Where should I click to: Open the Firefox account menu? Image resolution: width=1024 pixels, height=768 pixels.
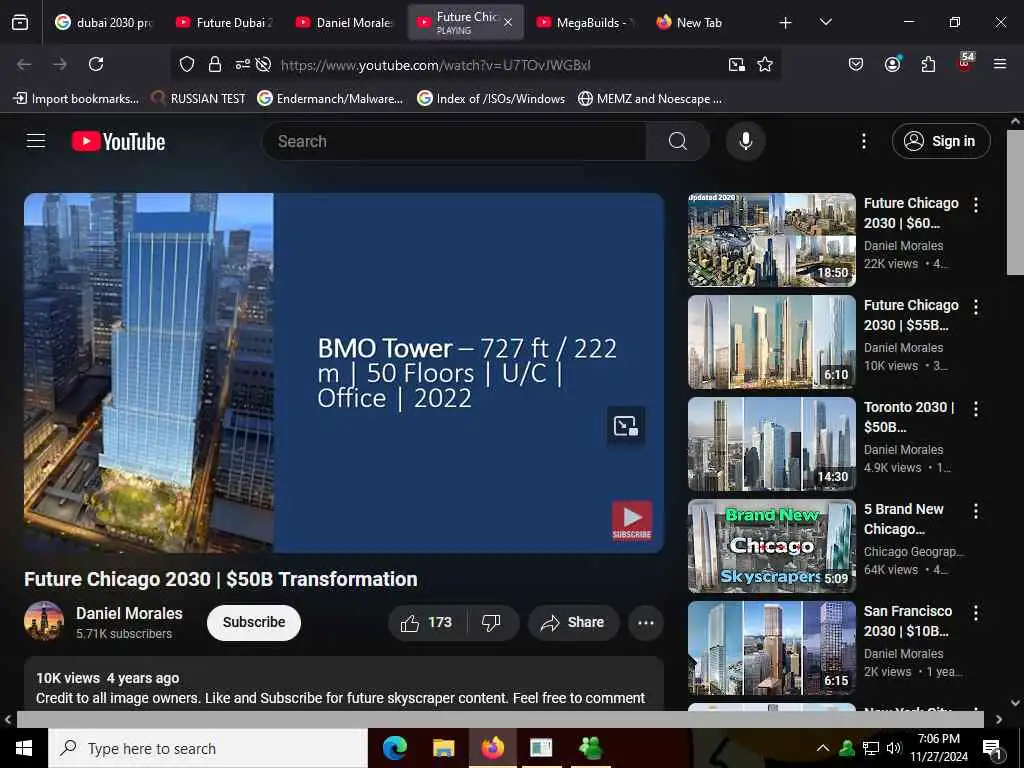click(892, 64)
